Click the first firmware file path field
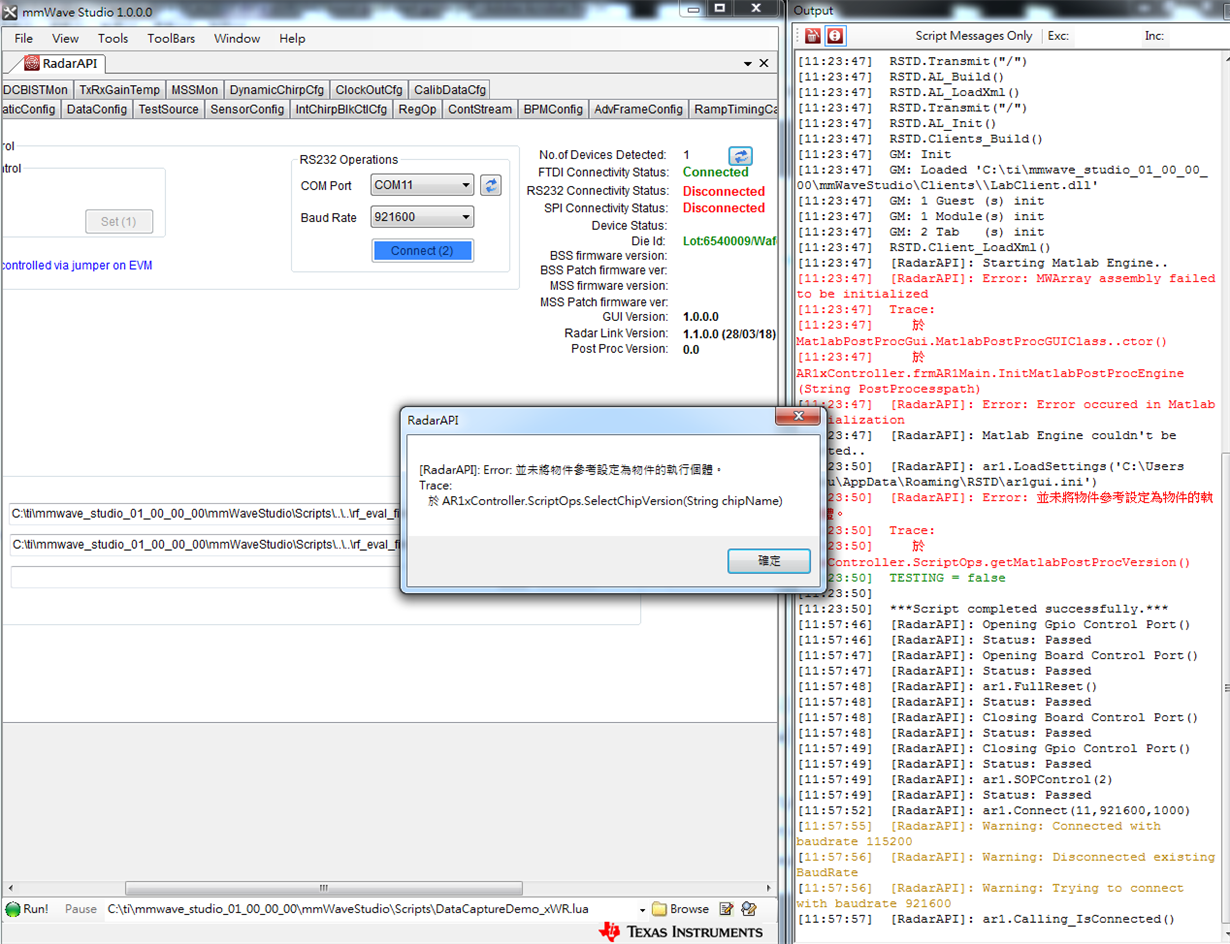Screen dimensions: 1230x944 pyautogui.click(x=205, y=515)
